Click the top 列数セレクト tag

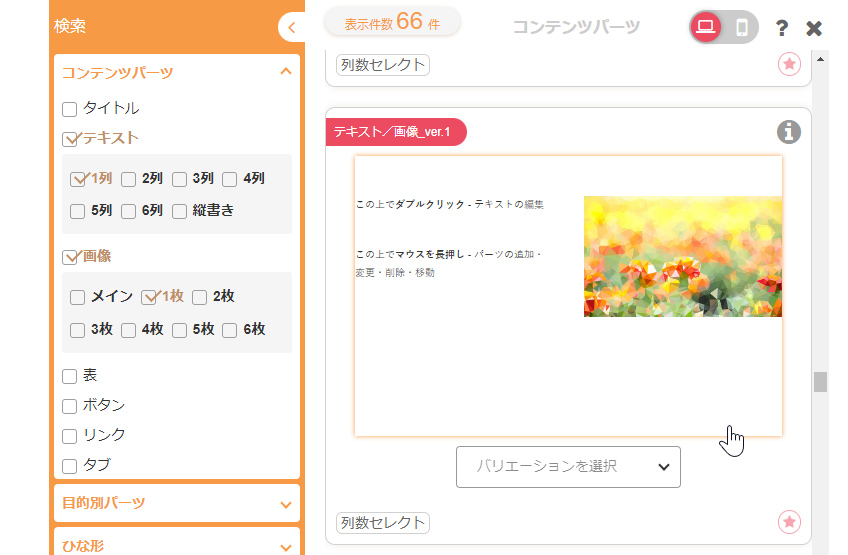click(x=382, y=66)
